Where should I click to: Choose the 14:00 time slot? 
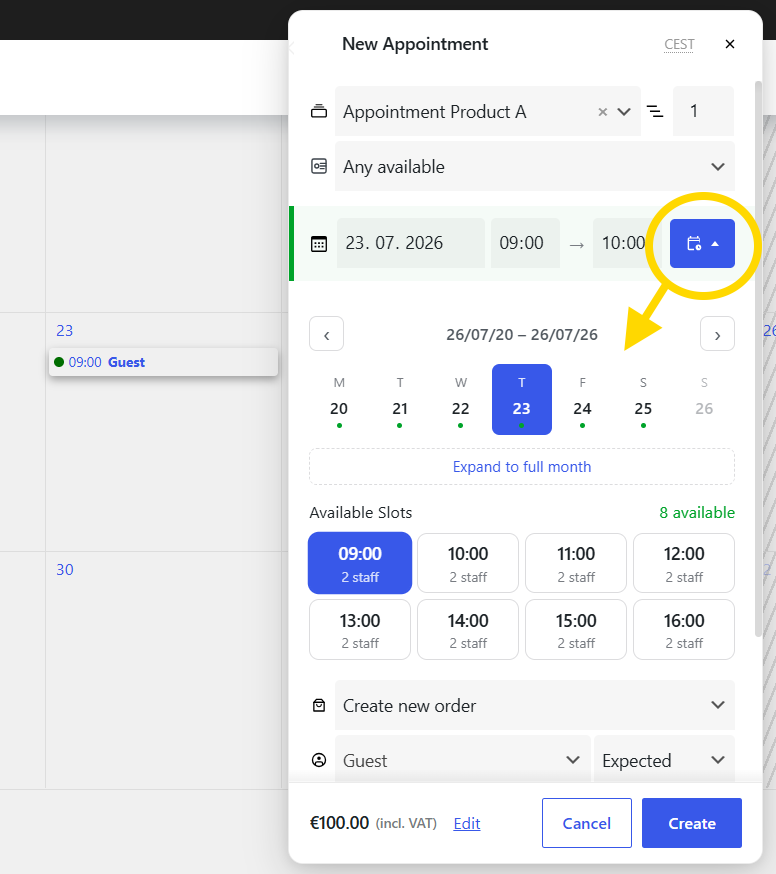468,630
